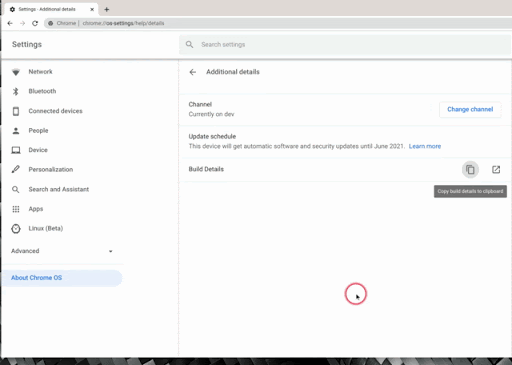Click the Currently on dev text
Screen dimensions: 512x365
pos(211,114)
